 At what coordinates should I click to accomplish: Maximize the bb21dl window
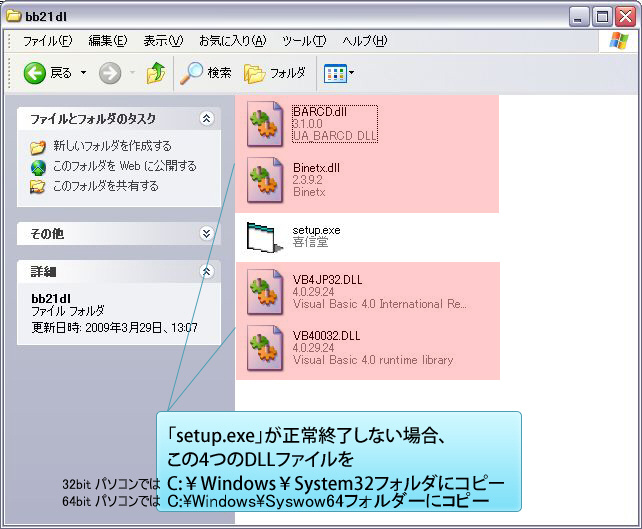tap(602, 17)
